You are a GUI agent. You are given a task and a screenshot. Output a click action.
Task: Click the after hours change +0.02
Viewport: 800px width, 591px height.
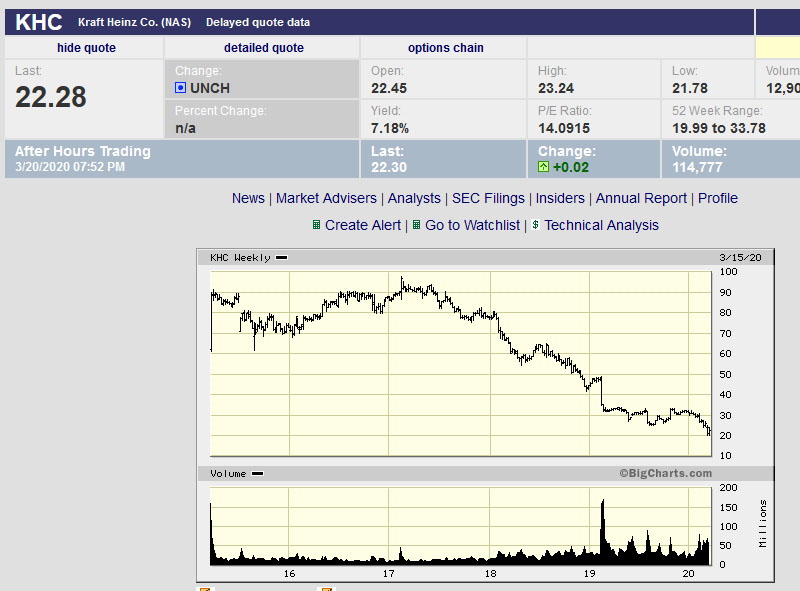click(570, 167)
